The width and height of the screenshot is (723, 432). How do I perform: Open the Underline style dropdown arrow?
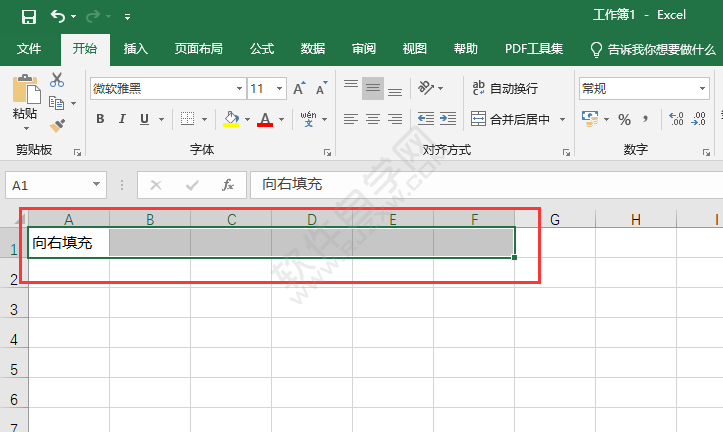click(161, 119)
